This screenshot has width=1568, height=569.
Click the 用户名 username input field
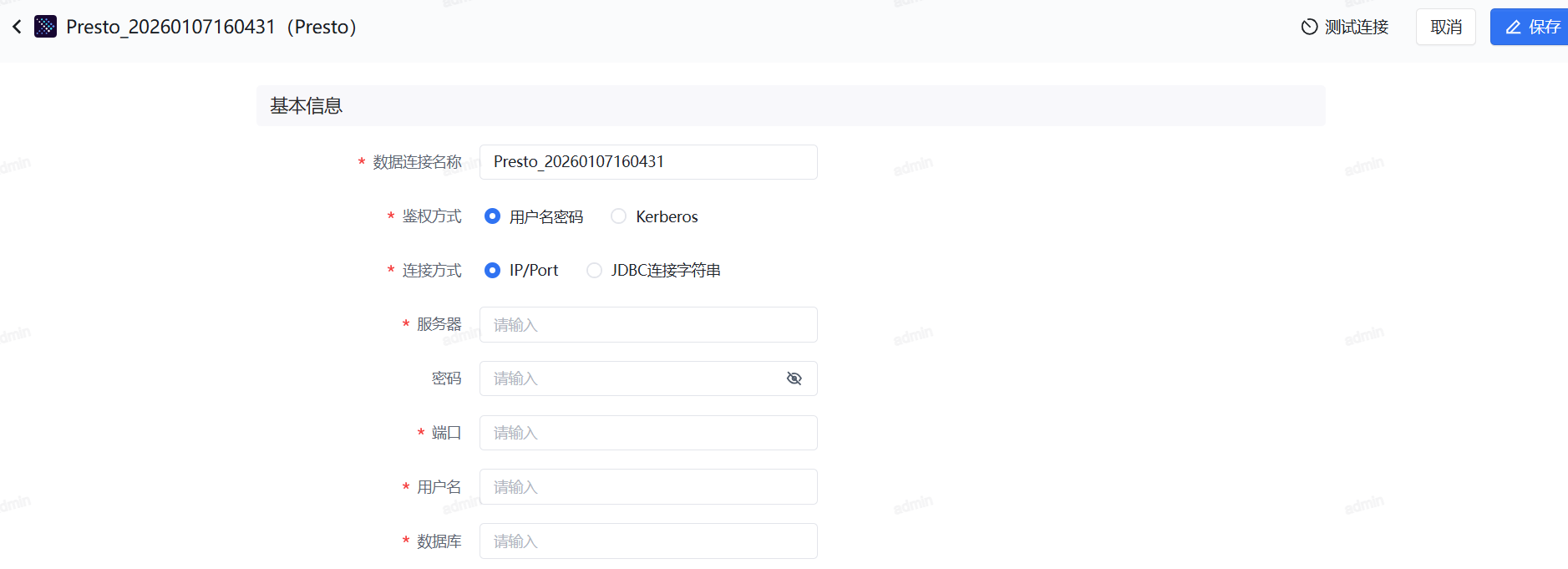(648, 486)
